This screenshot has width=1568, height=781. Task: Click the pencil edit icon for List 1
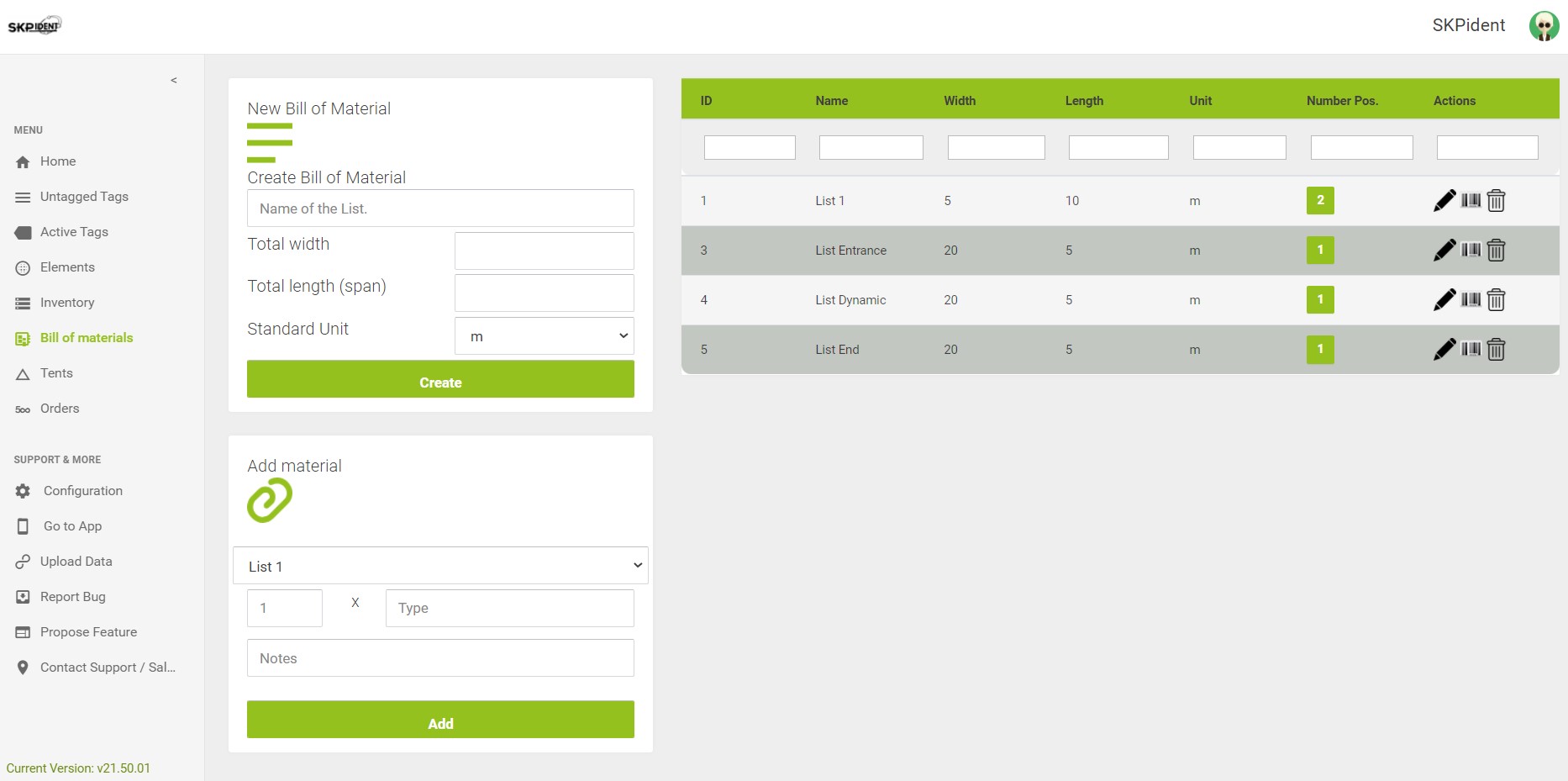[x=1444, y=201]
